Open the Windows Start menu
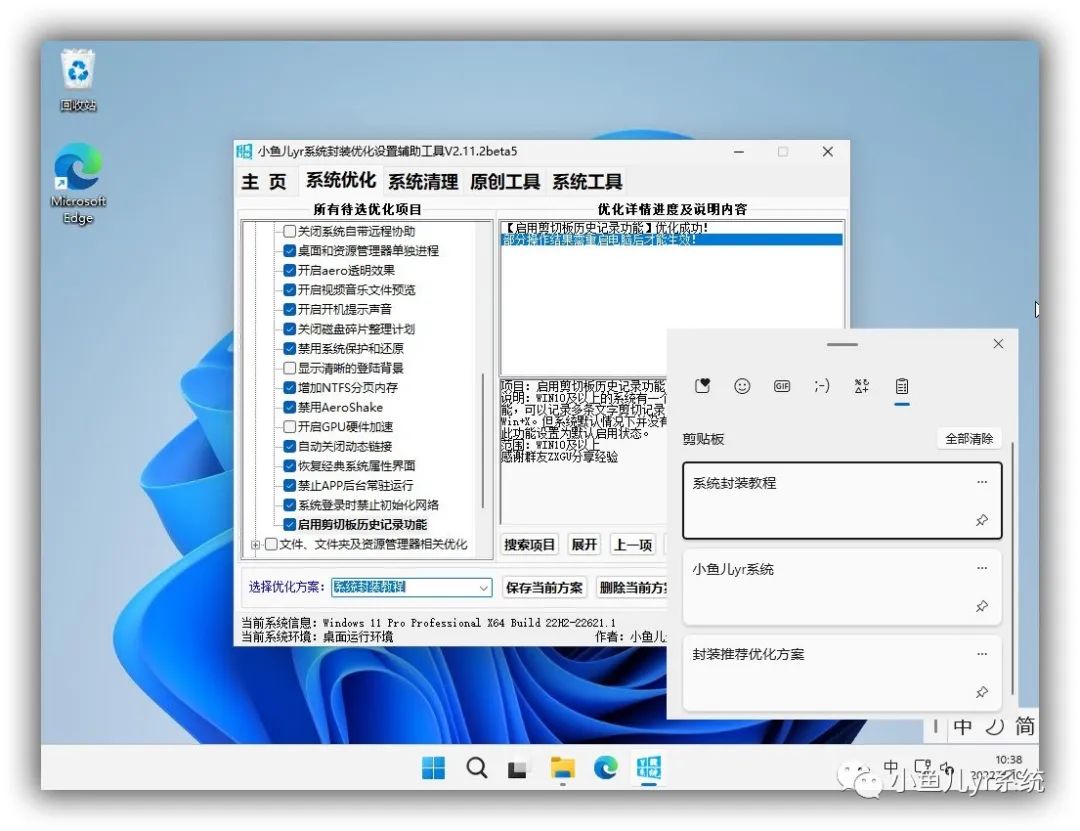 click(x=433, y=768)
